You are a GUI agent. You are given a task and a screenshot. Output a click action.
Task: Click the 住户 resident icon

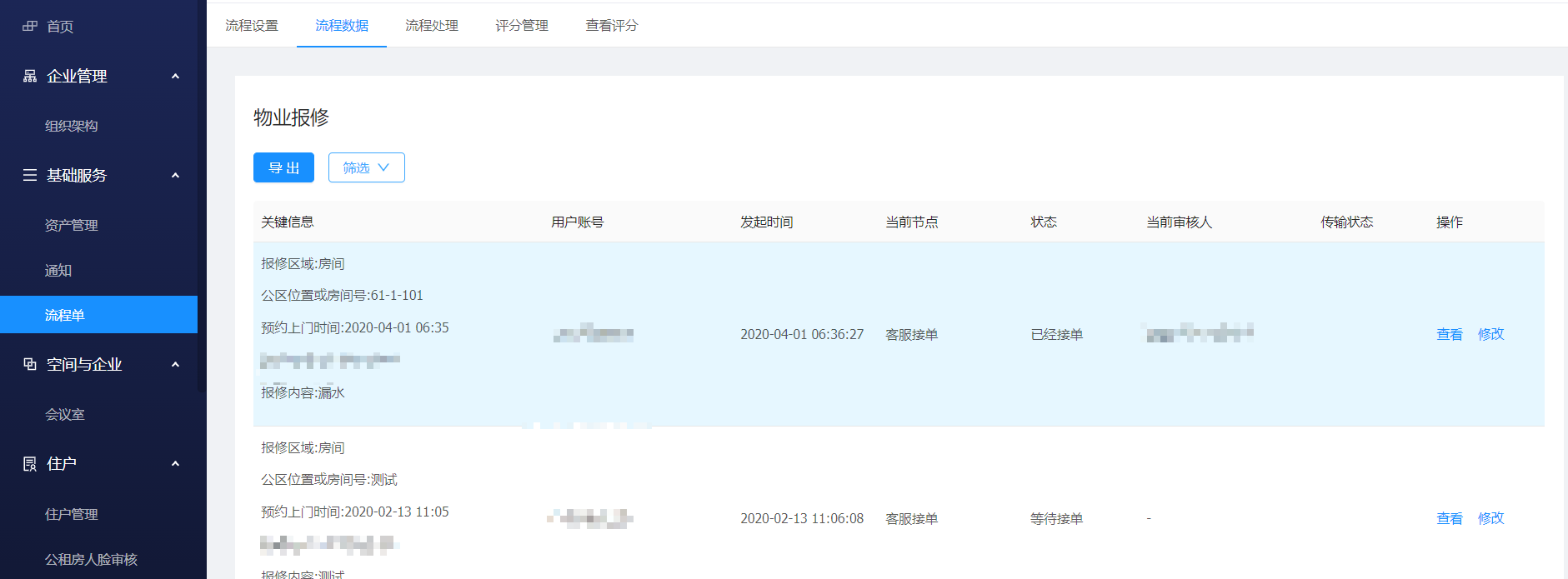point(30,464)
